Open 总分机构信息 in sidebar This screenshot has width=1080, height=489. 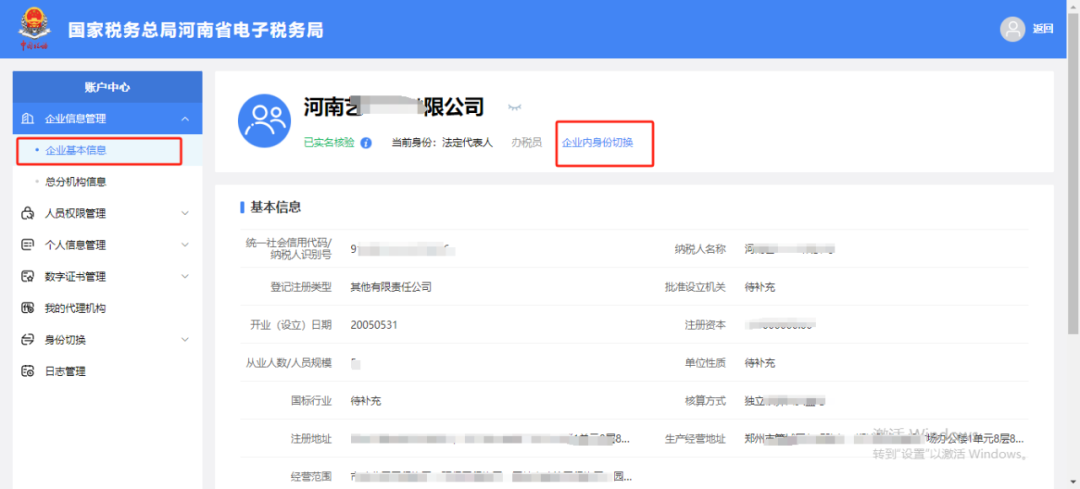76,182
